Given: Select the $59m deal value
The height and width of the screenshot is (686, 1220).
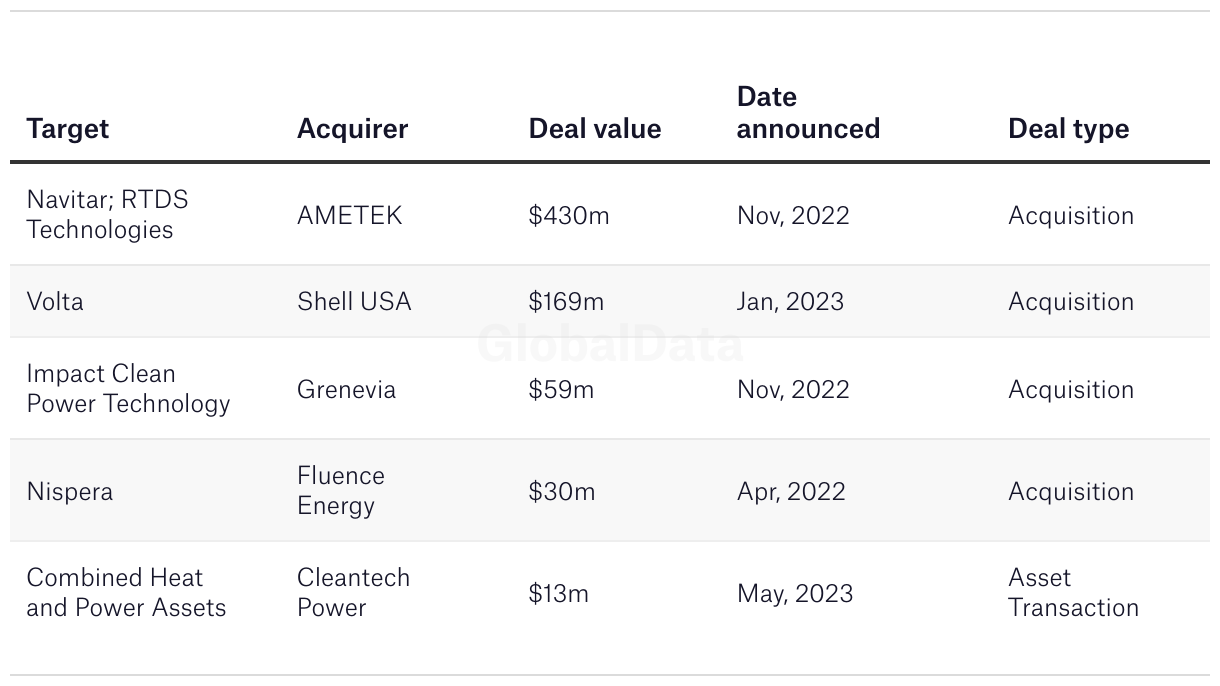Looking at the screenshot, I should (561, 389).
